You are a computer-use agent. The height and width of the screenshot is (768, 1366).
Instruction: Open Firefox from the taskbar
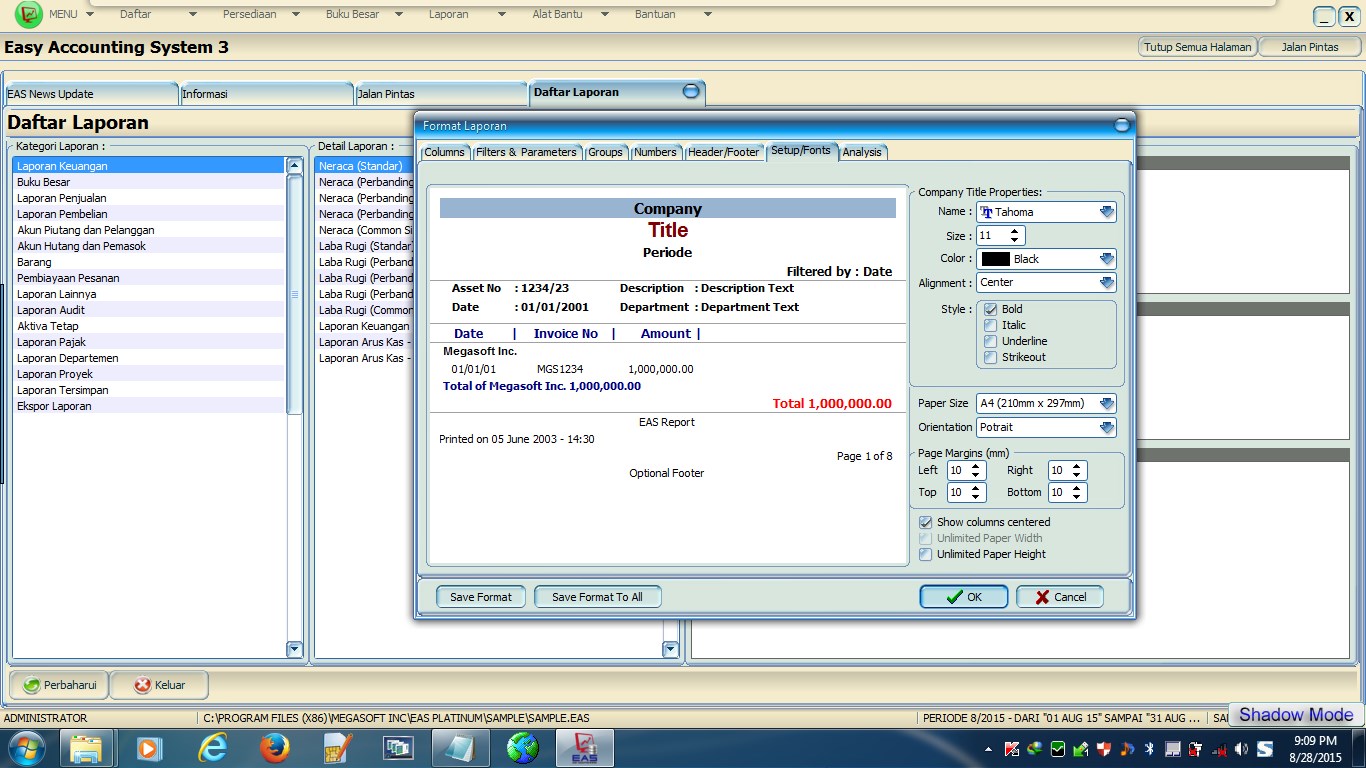point(274,748)
